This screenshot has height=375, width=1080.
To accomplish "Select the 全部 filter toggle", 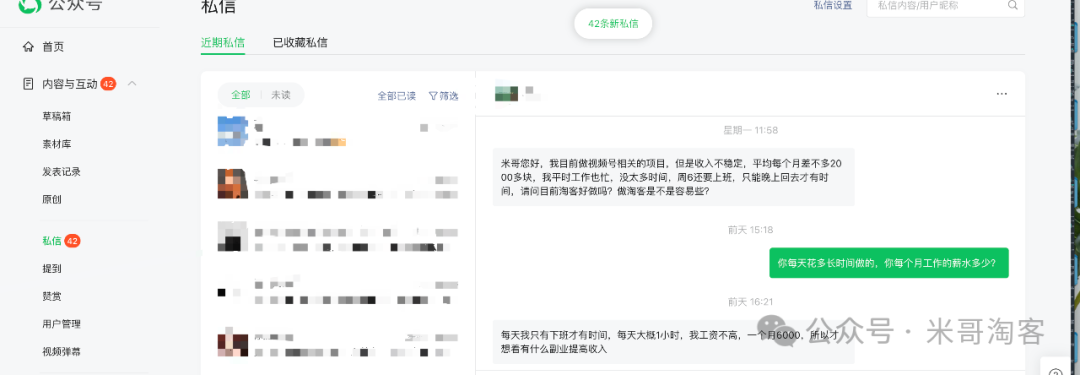I will pyautogui.click(x=240, y=95).
